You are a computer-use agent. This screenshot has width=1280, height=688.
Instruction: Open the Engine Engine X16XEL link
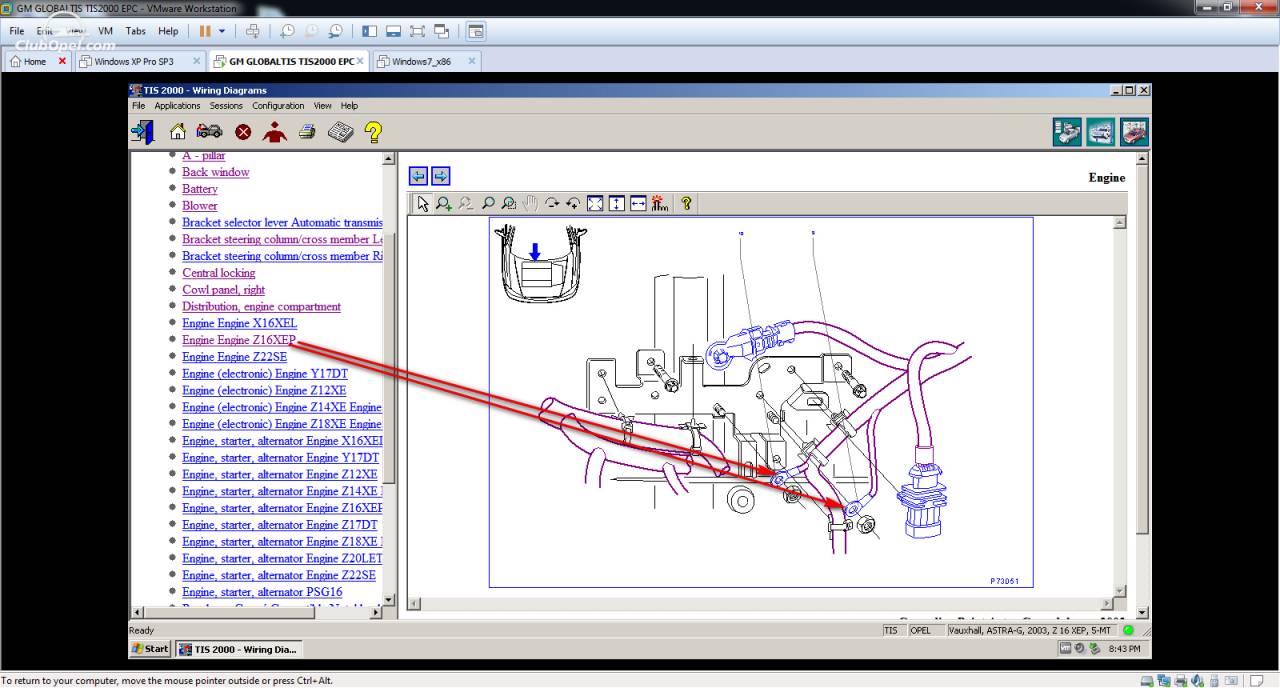(240, 324)
